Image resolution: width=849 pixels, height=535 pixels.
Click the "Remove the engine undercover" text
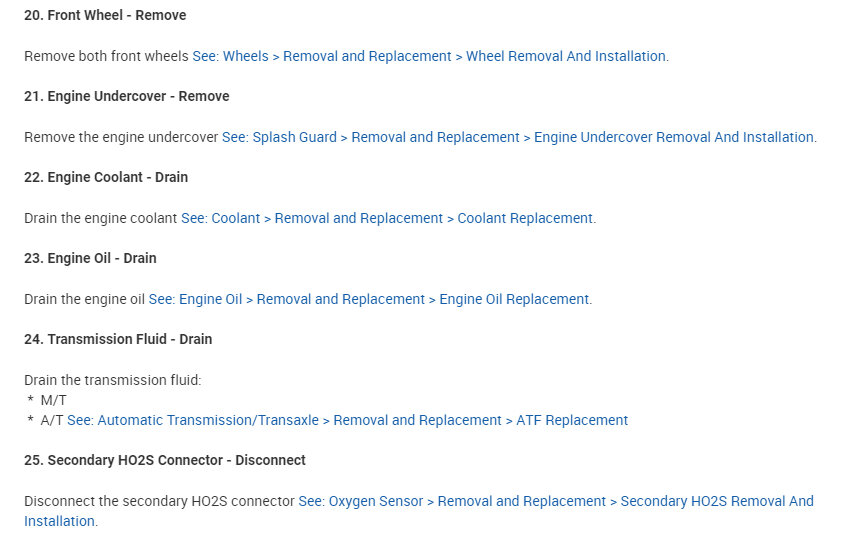click(121, 137)
